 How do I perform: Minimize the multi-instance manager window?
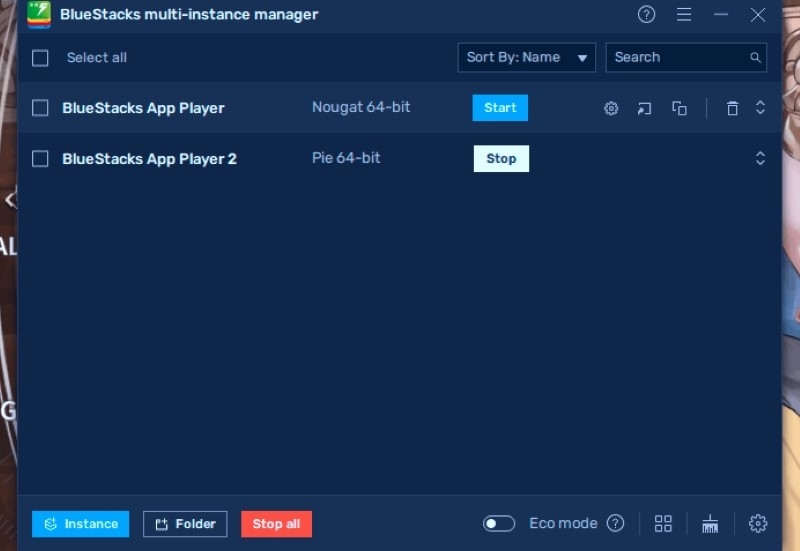point(721,14)
